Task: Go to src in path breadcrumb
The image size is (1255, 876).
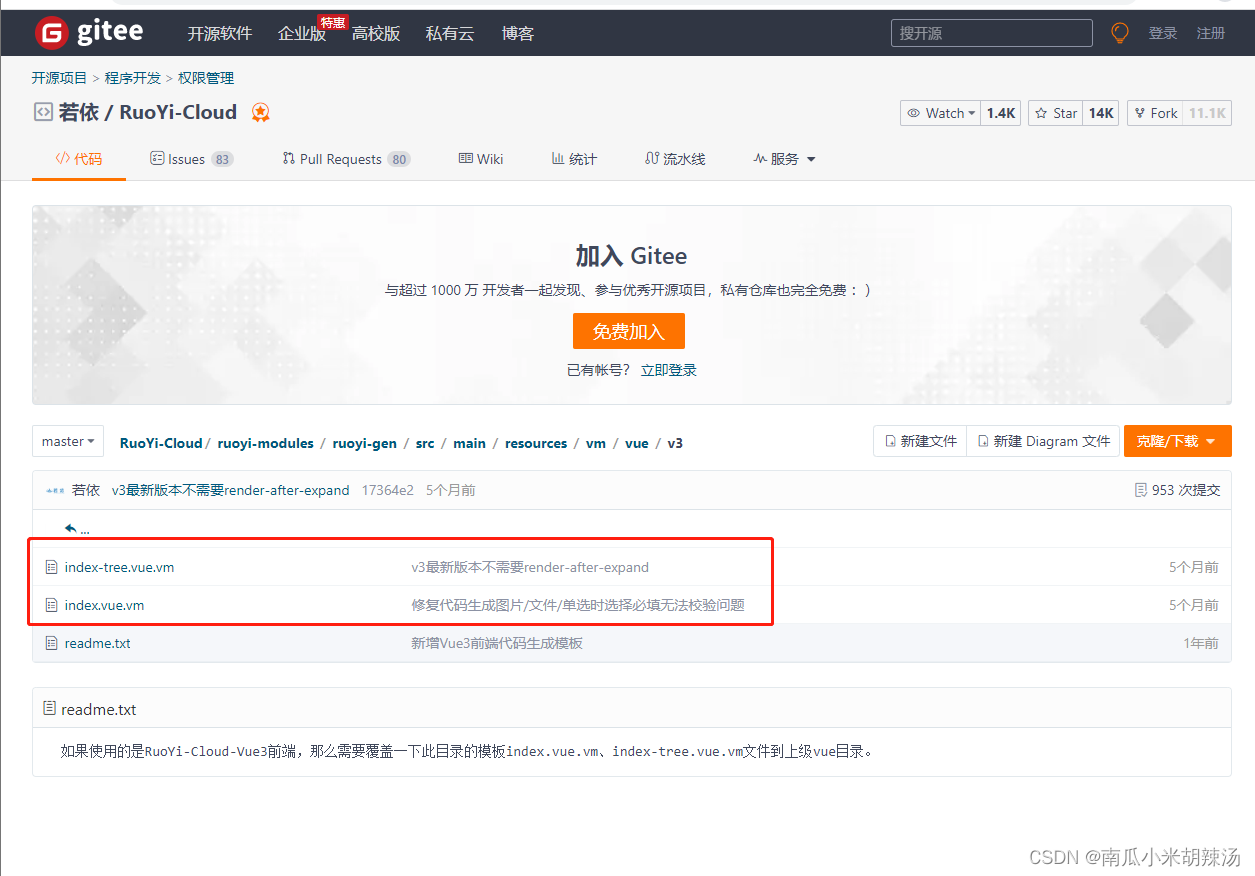Action: [x=425, y=443]
